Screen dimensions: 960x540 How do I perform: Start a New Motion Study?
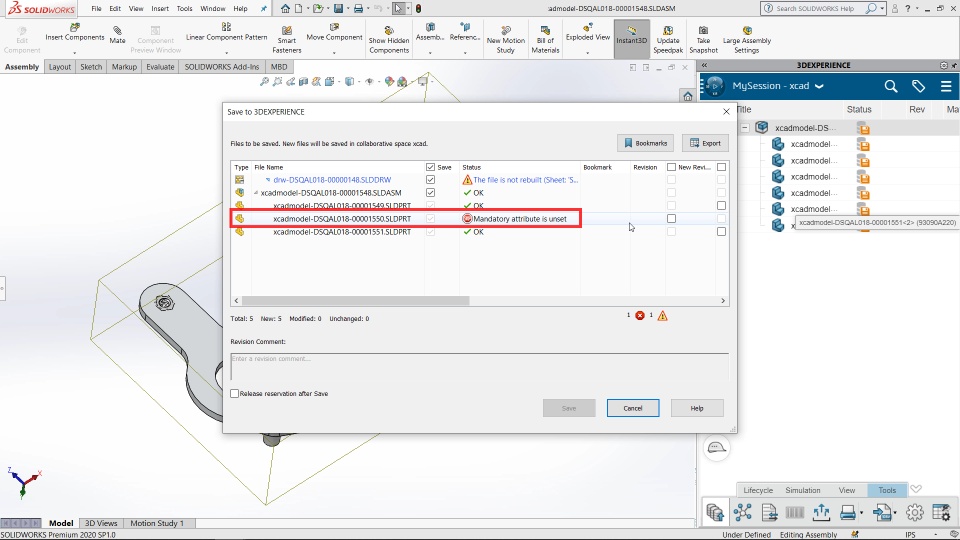(506, 40)
